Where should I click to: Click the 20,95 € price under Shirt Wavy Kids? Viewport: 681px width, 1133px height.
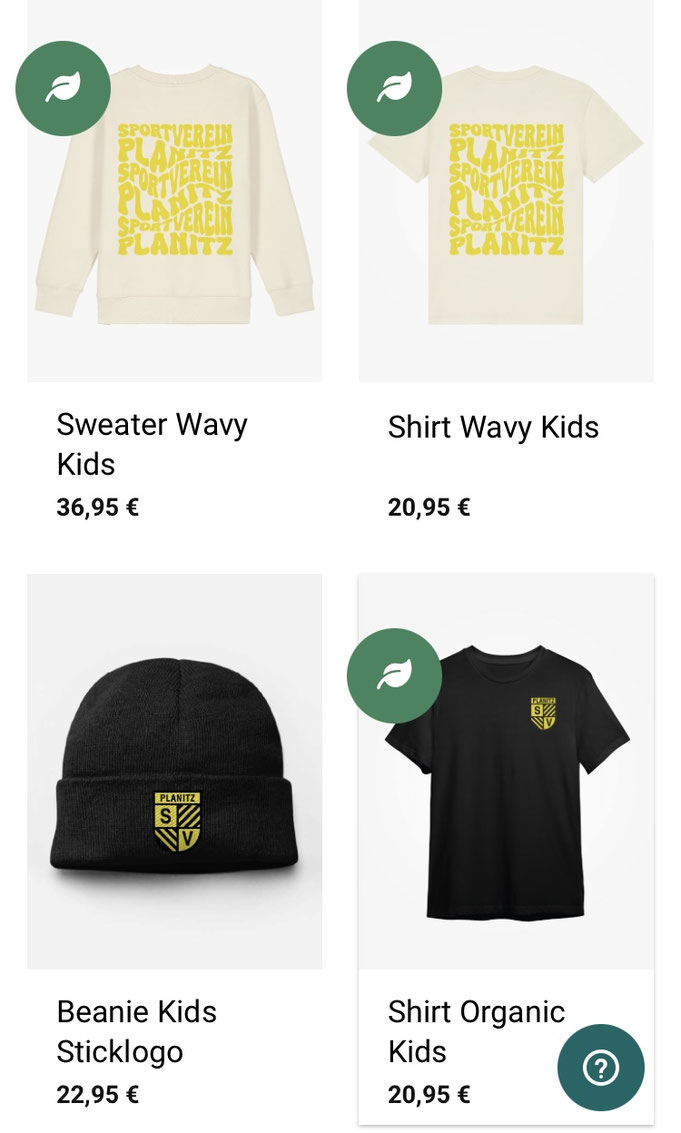[x=428, y=507]
